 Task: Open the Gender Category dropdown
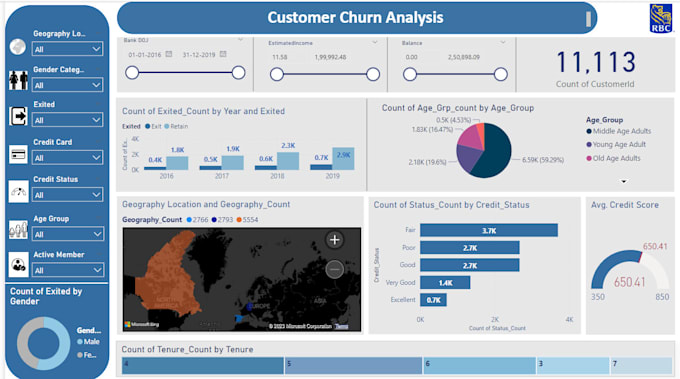click(67, 85)
